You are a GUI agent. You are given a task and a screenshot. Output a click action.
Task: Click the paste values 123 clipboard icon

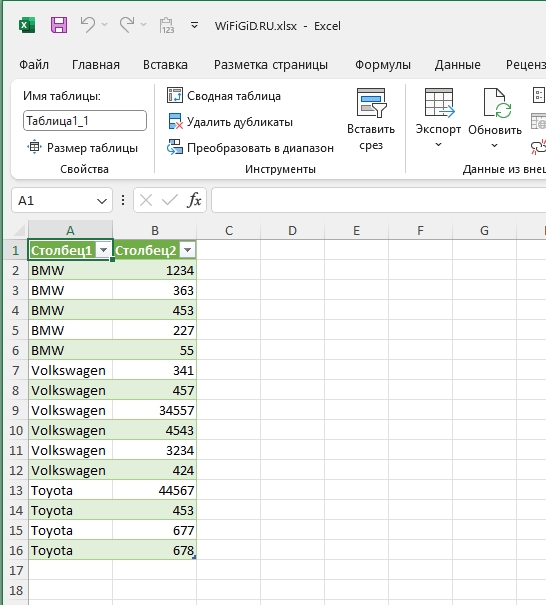coord(167,25)
